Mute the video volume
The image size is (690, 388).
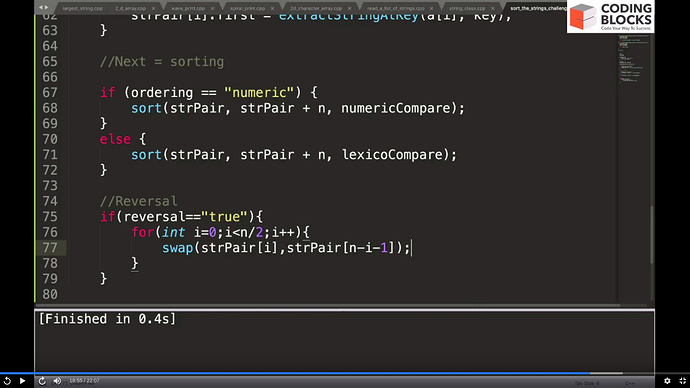coord(57,381)
